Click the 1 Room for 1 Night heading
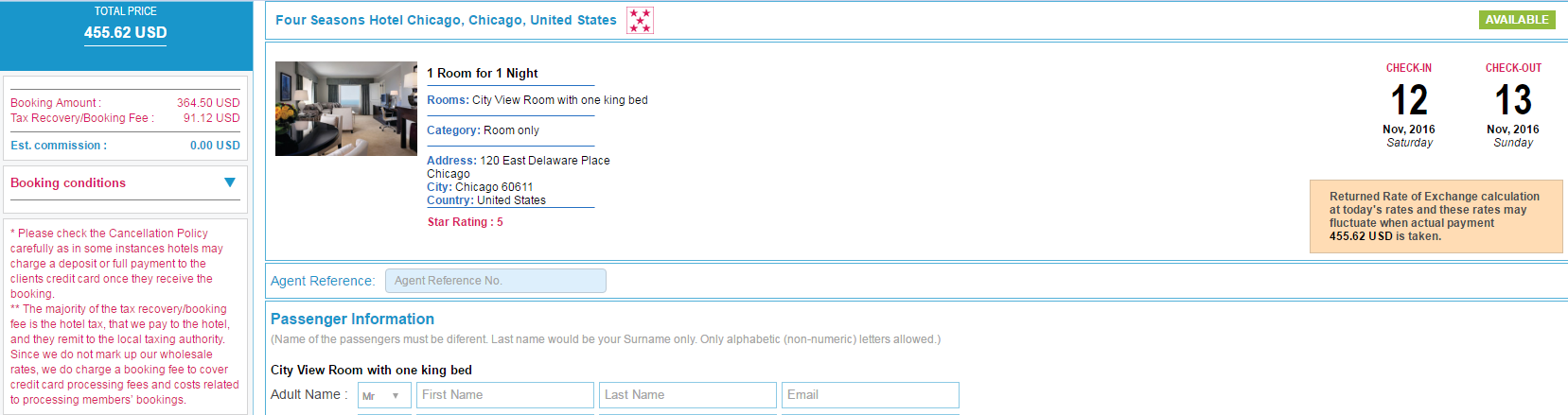This screenshot has height=415, width=1568. 483,74
